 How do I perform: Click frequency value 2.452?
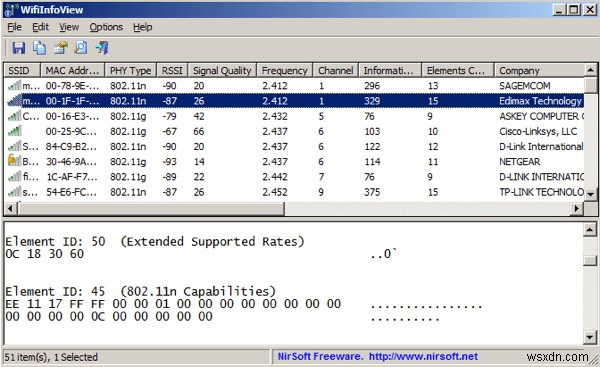[x=275, y=192]
